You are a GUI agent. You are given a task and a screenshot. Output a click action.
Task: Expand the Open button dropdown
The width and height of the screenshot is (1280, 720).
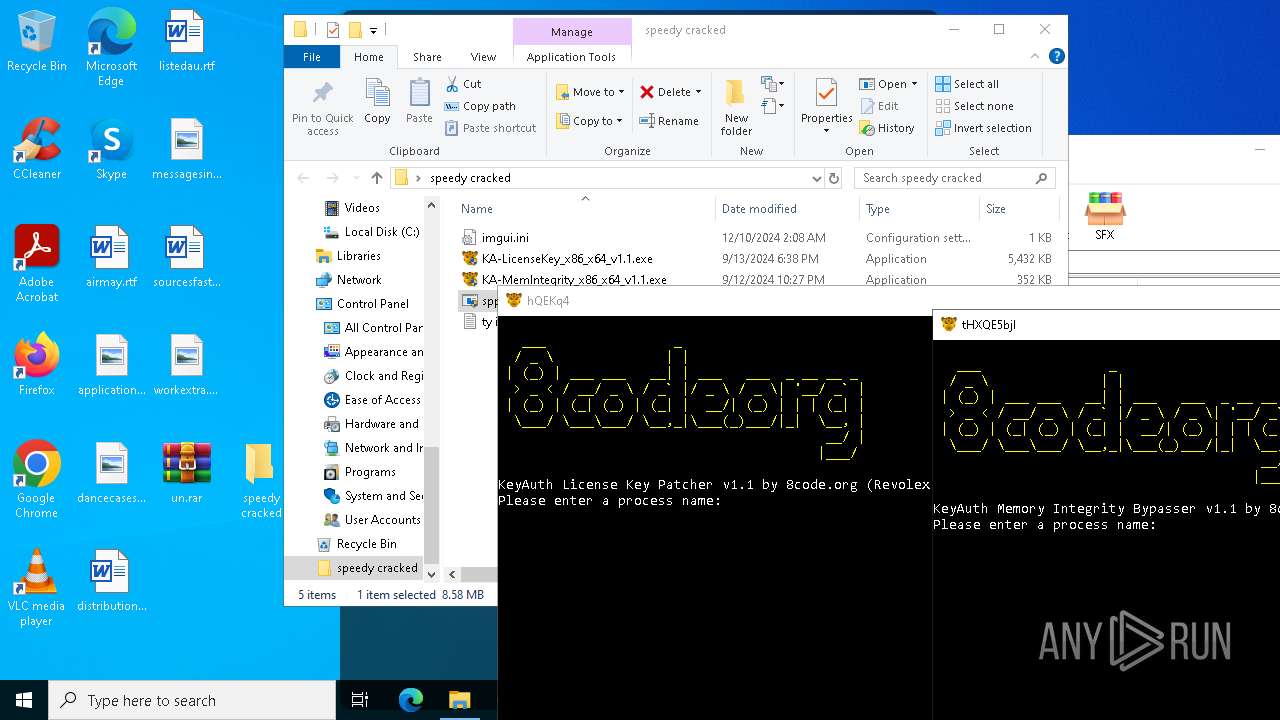coord(912,84)
